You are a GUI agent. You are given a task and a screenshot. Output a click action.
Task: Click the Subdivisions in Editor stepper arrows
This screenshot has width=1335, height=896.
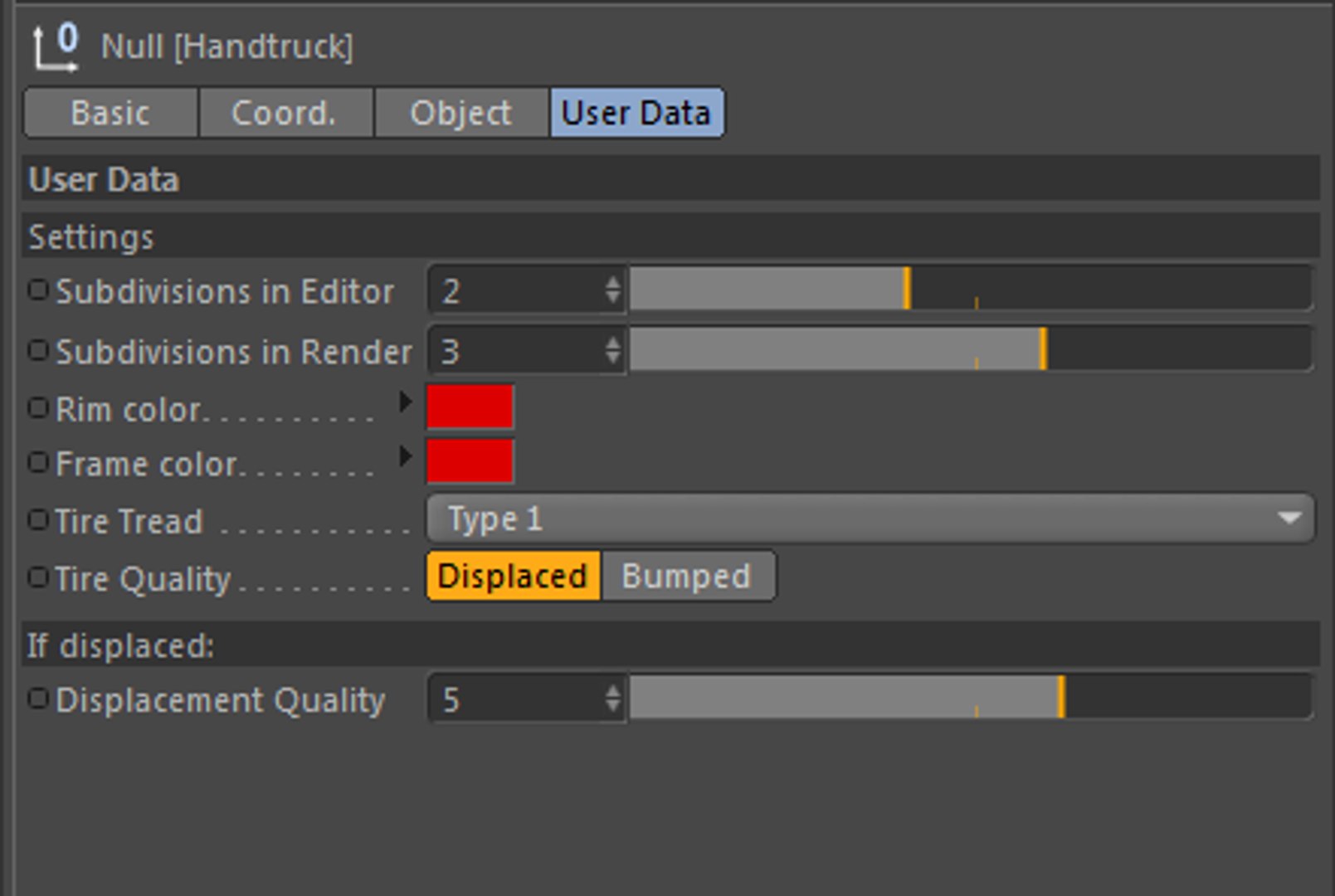point(612,290)
